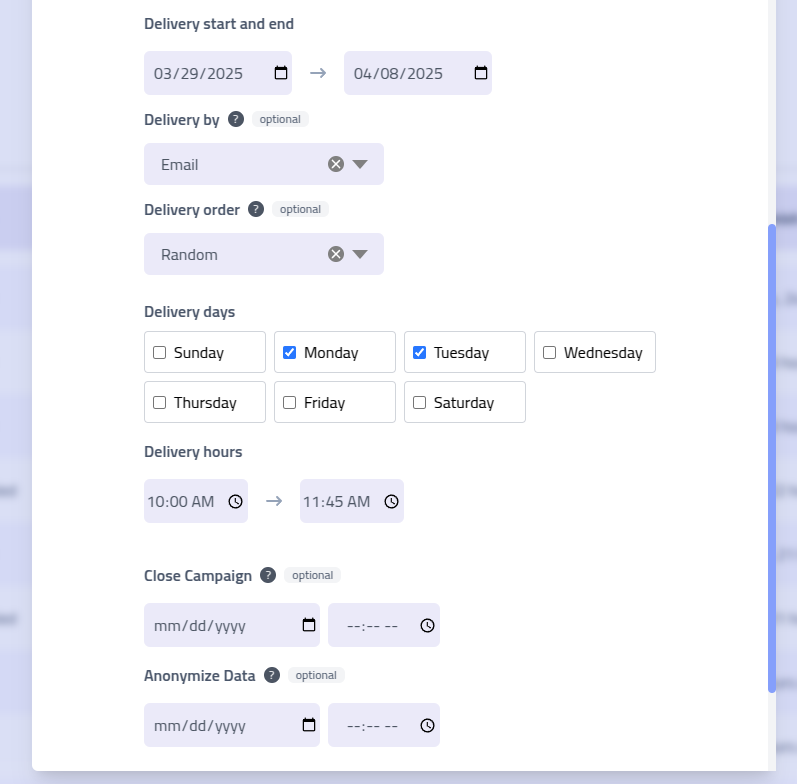
Task: Clear the Random delivery order selection
Action: 335,254
